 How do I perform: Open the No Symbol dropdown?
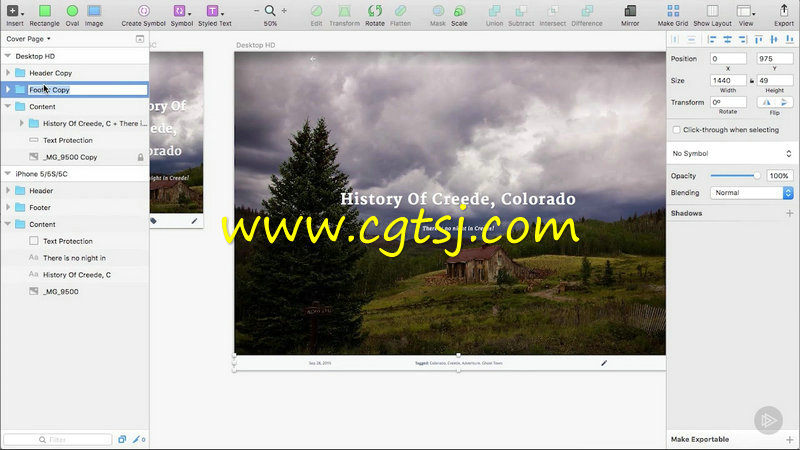click(x=732, y=154)
